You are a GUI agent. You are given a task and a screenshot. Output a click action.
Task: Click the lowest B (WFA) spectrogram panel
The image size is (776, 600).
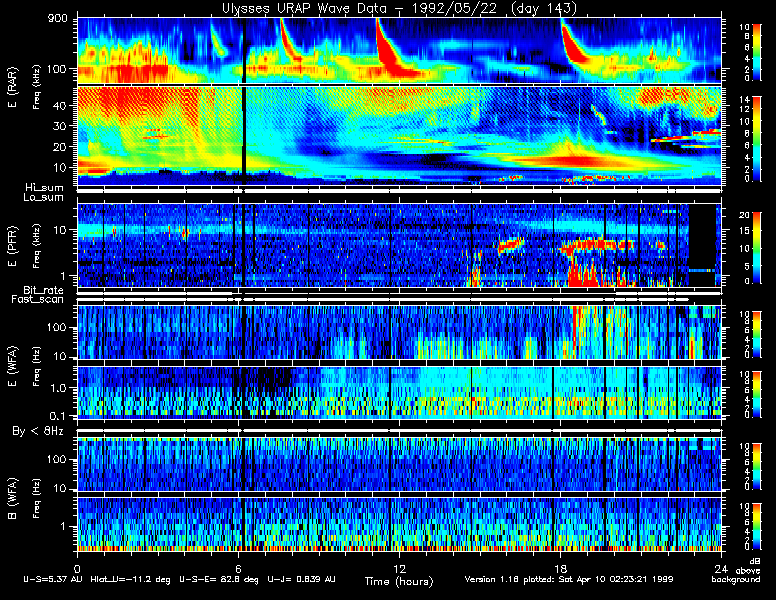(399, 524)
